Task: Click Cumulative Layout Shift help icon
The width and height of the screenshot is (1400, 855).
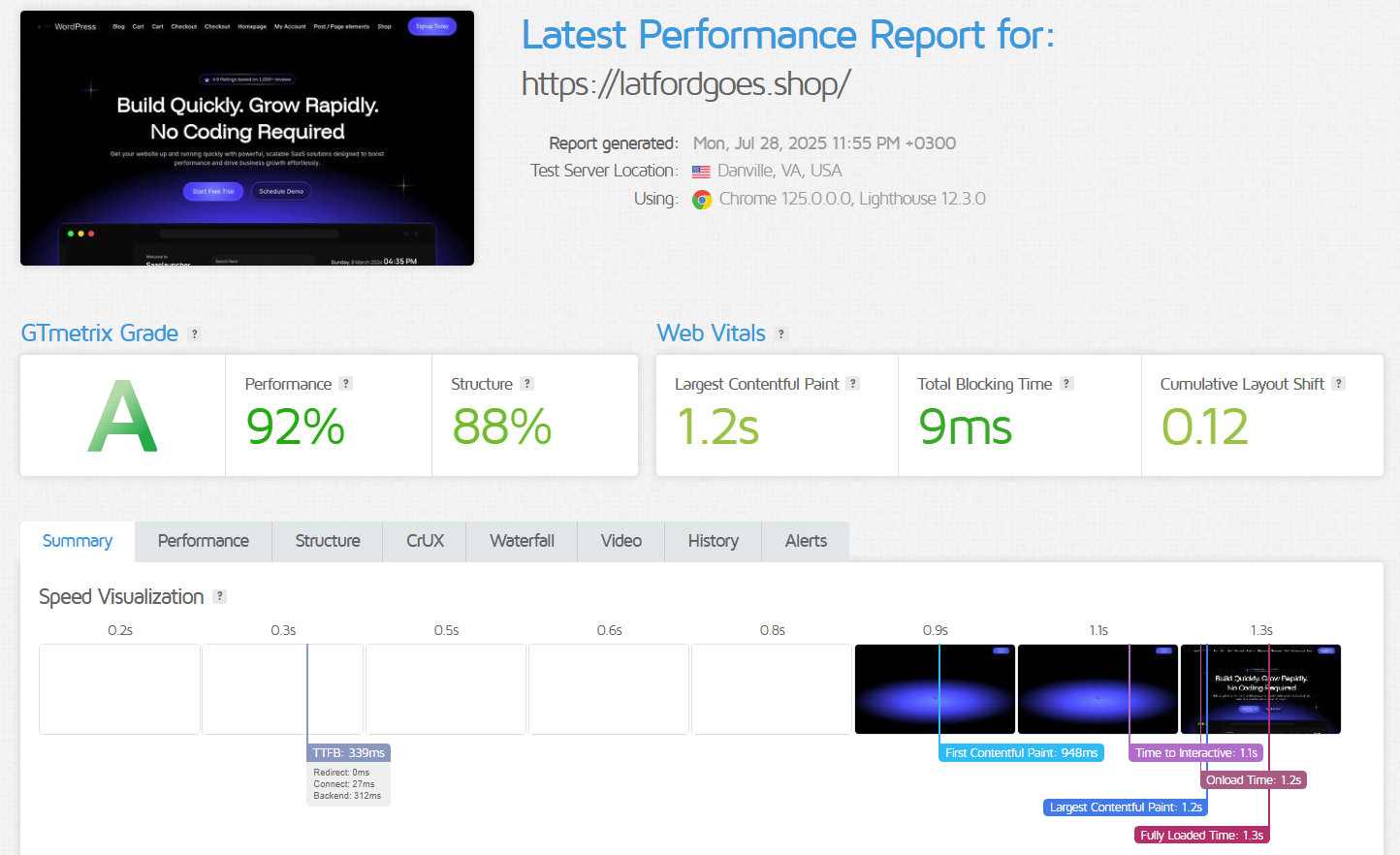Action: [1339, 384]
